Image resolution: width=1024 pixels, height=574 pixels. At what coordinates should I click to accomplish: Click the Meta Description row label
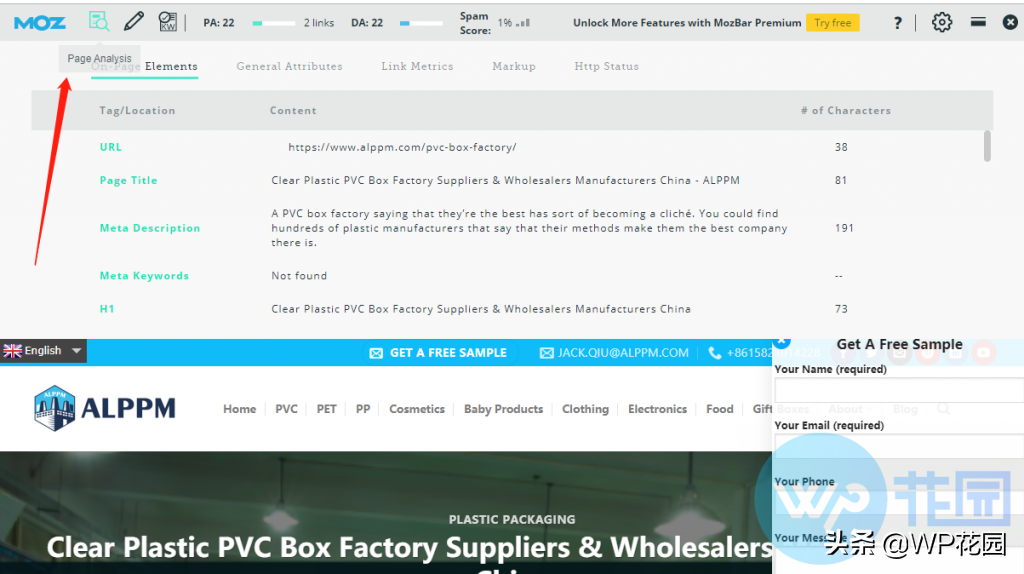[150, 228]
